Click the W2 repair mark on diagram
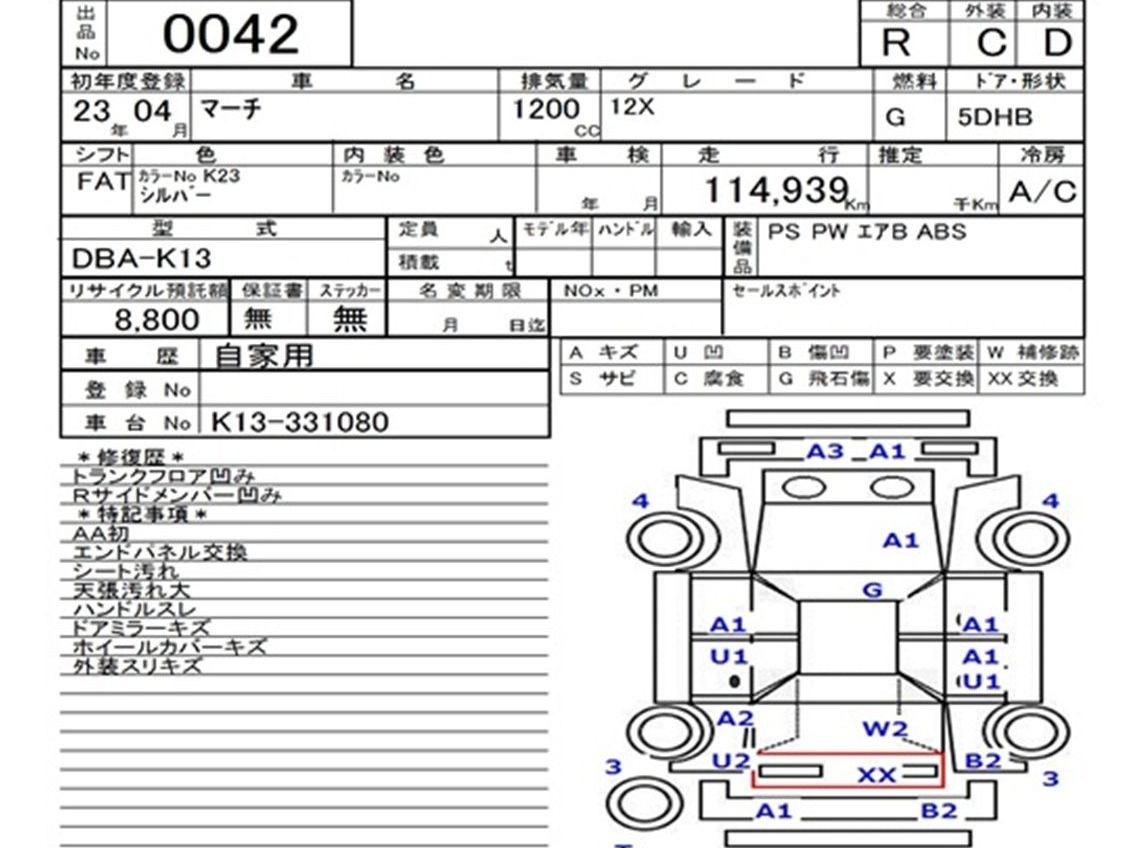 click(x=884, y=729)
